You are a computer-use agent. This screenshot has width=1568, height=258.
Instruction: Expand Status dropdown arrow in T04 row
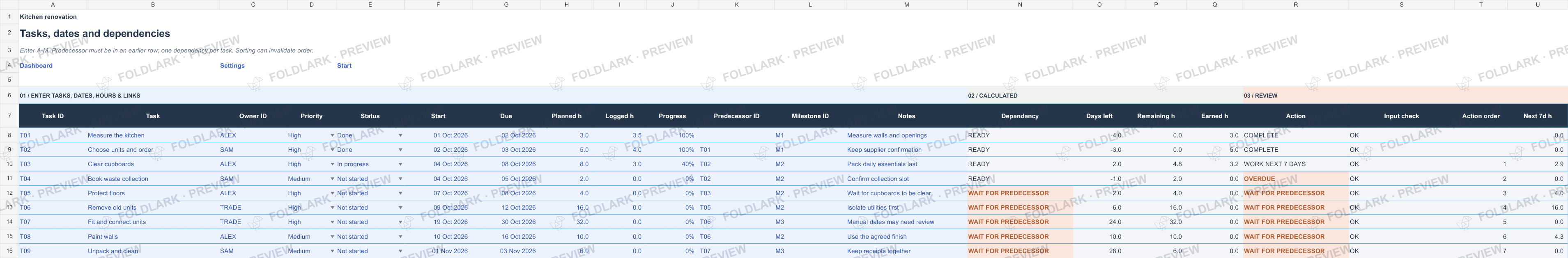(400, 179)
